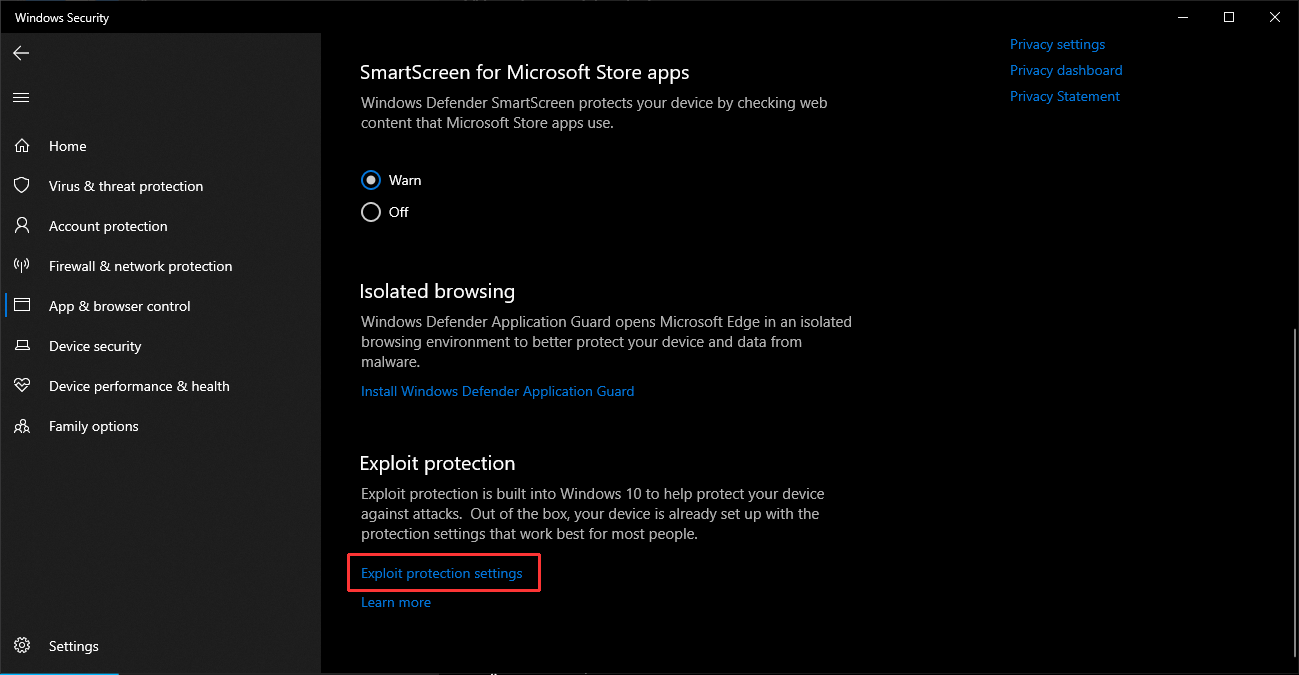Switch to Family options section
Image resolution: width=1299 pixels, height=675 pixels.
[x=94, y=426]
